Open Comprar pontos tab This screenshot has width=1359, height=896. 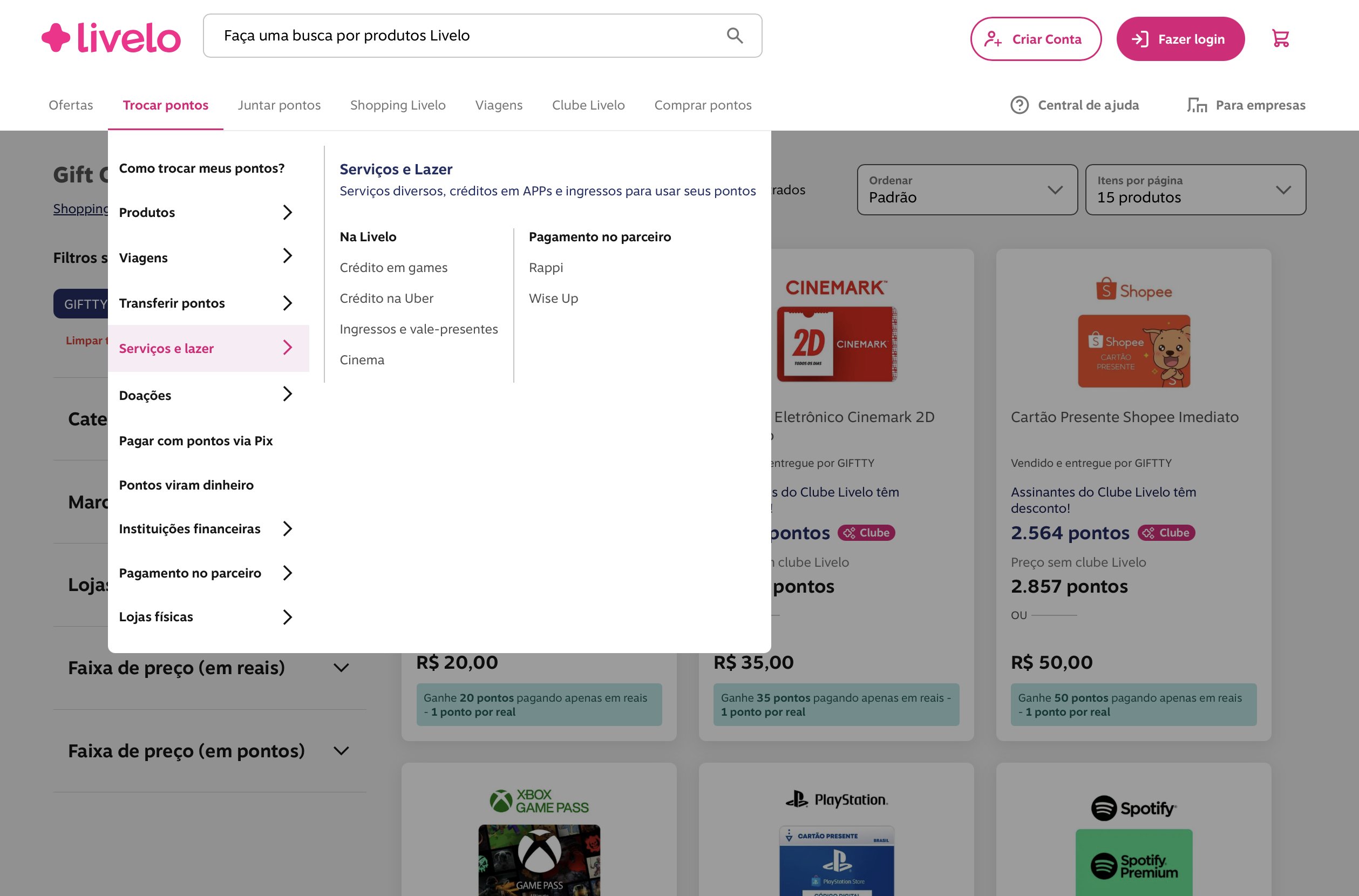[x=703, y=105]
